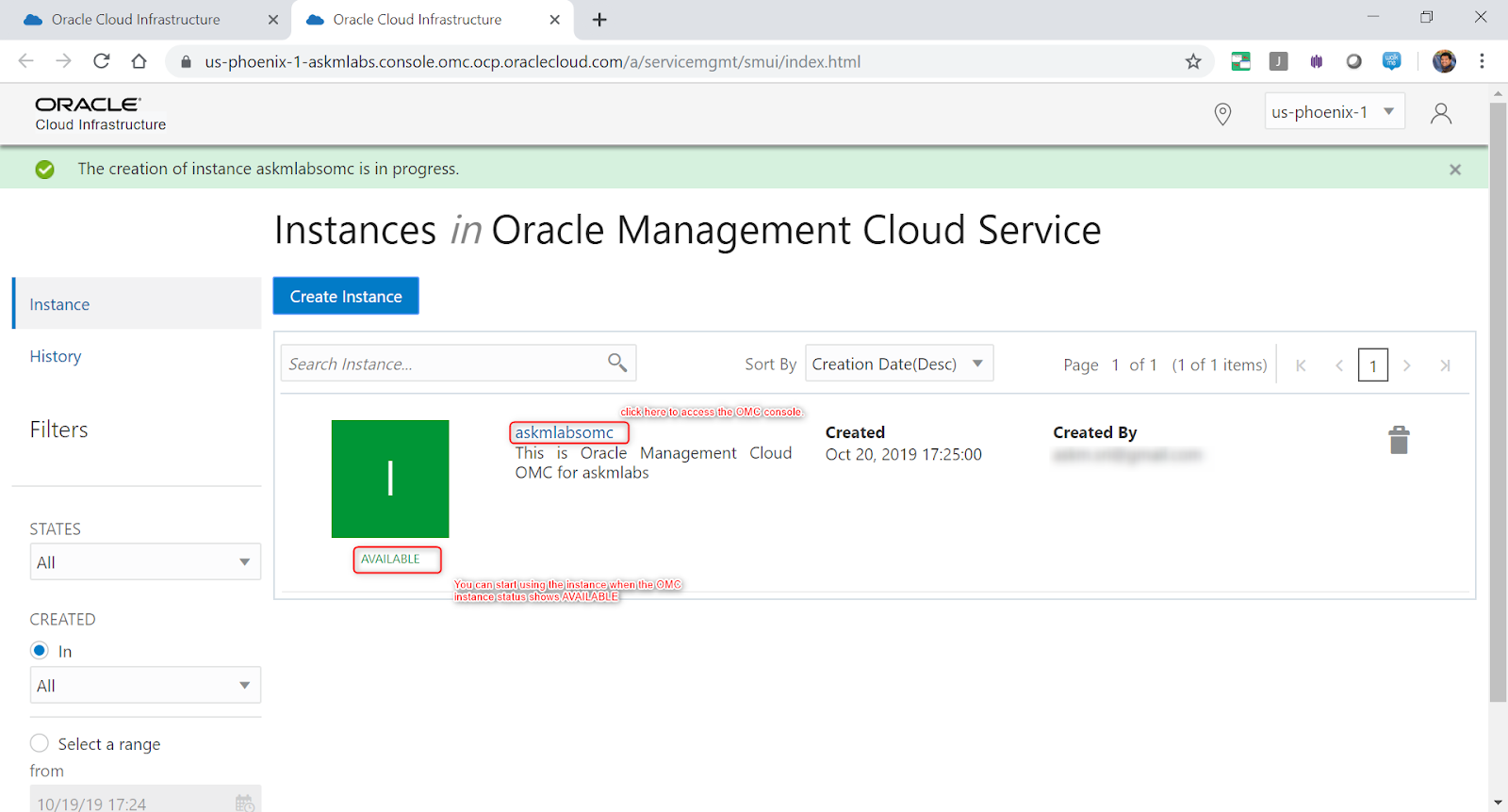Expand the Sort By Creation Date dropdown

point(899,364)
